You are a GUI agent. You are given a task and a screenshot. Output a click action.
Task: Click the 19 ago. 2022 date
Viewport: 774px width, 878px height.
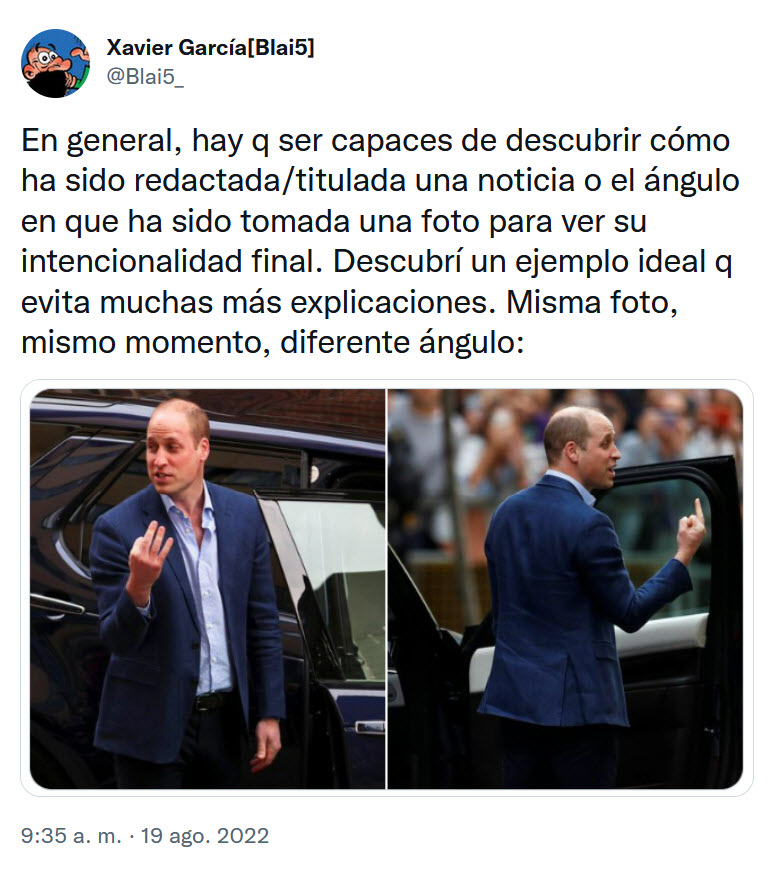coord(205,836)
